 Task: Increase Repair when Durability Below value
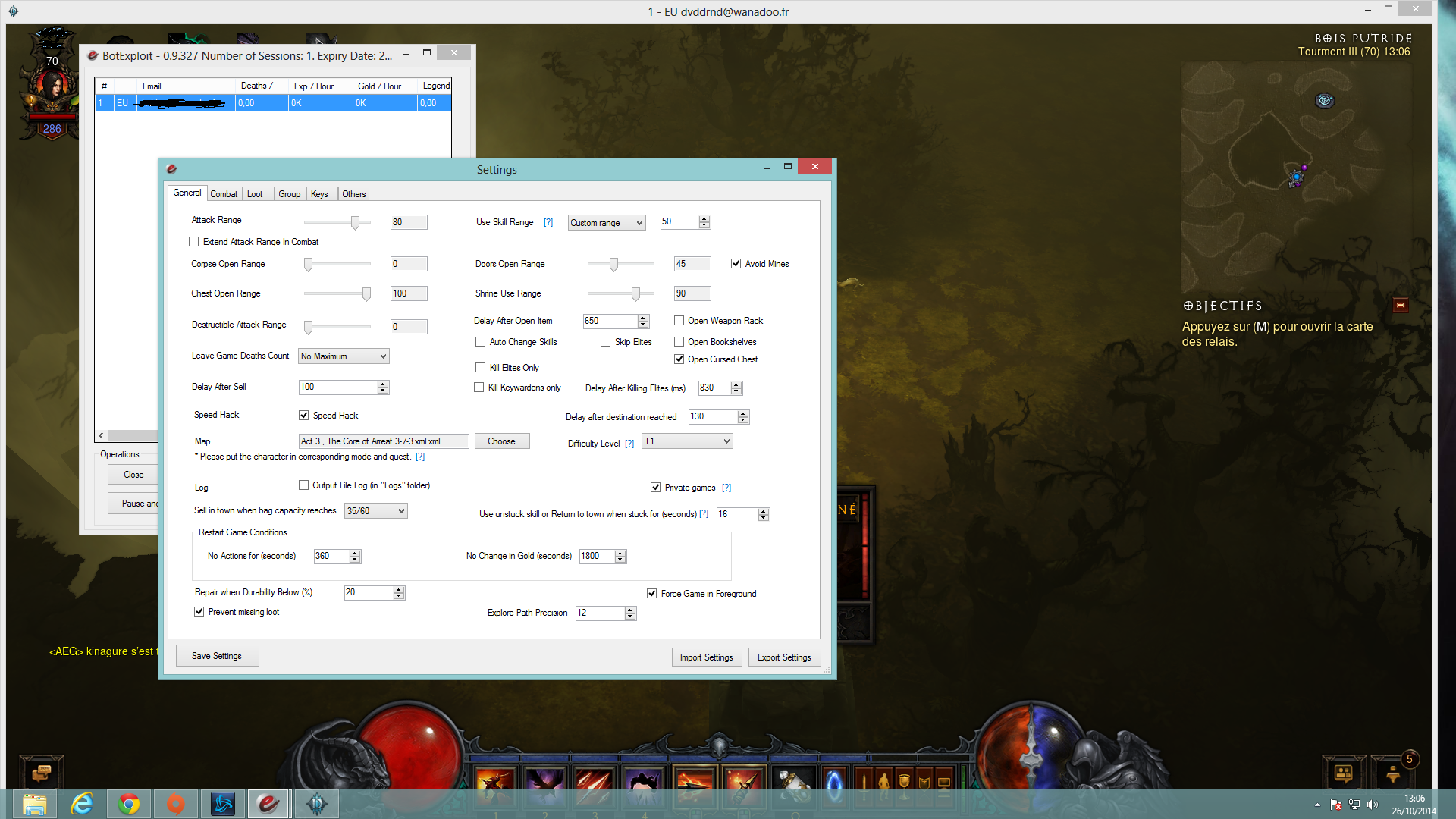click(x=399, y=589)
